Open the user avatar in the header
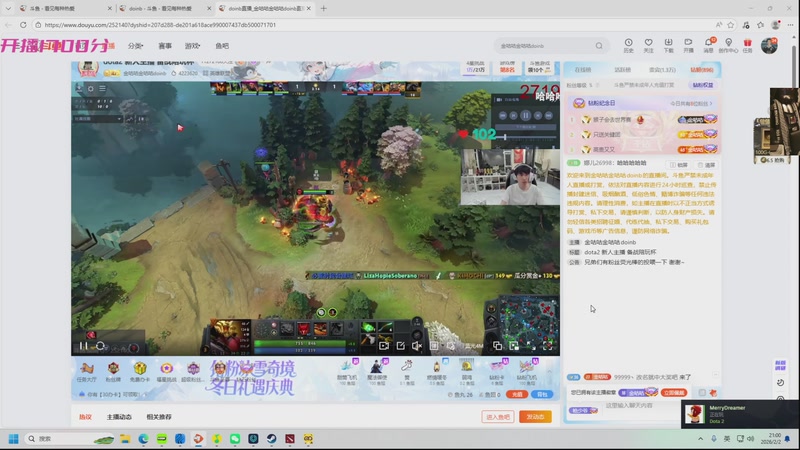Viewport: 800px width, 450px height. (769, 45)
